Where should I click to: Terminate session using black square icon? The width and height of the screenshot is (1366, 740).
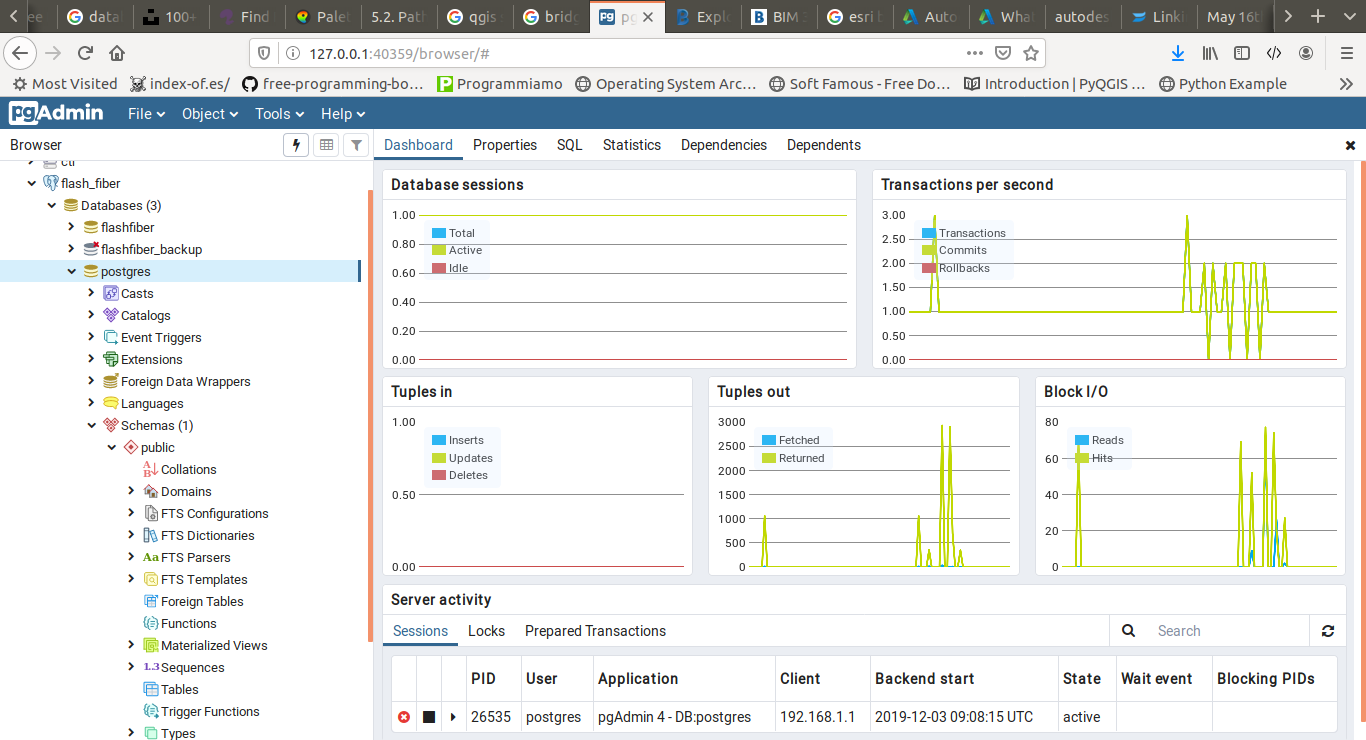coord(429,717)
